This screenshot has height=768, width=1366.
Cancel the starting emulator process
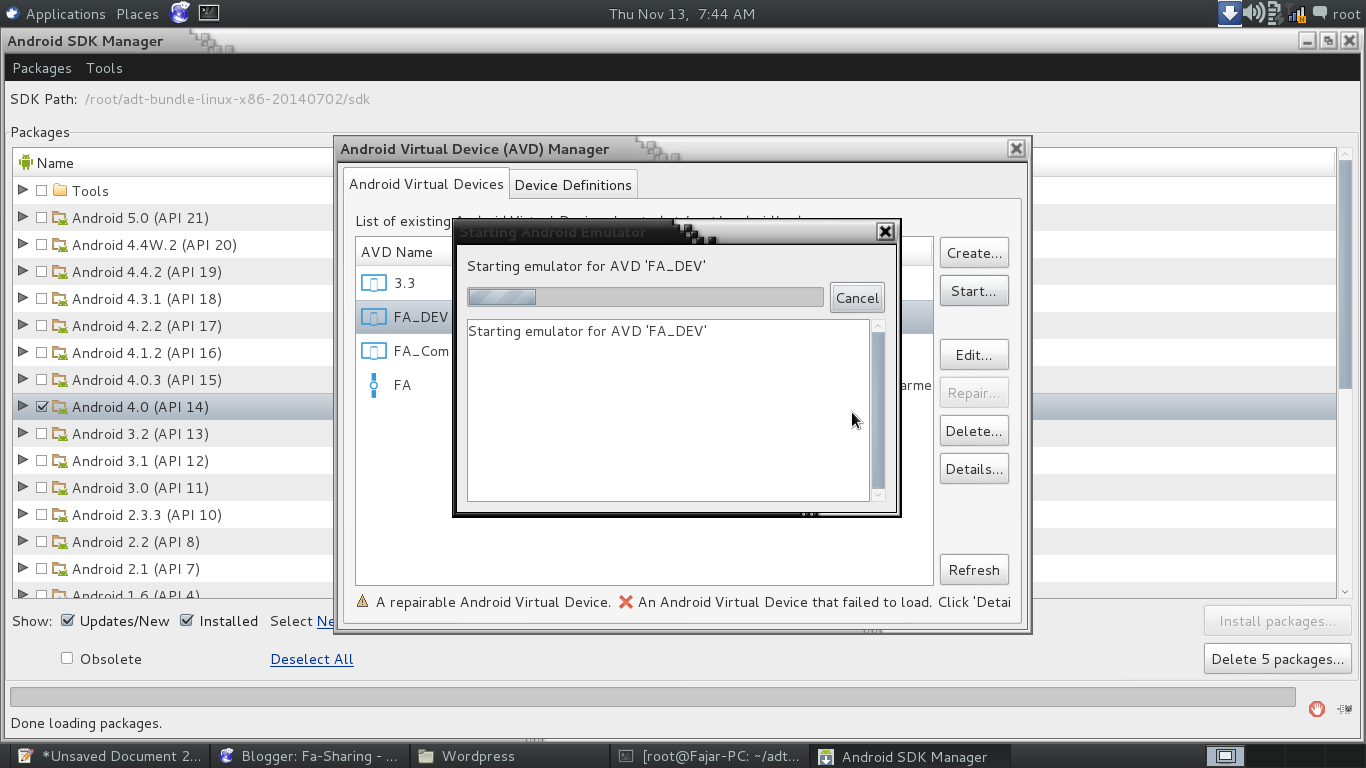[x=856, y=296]
